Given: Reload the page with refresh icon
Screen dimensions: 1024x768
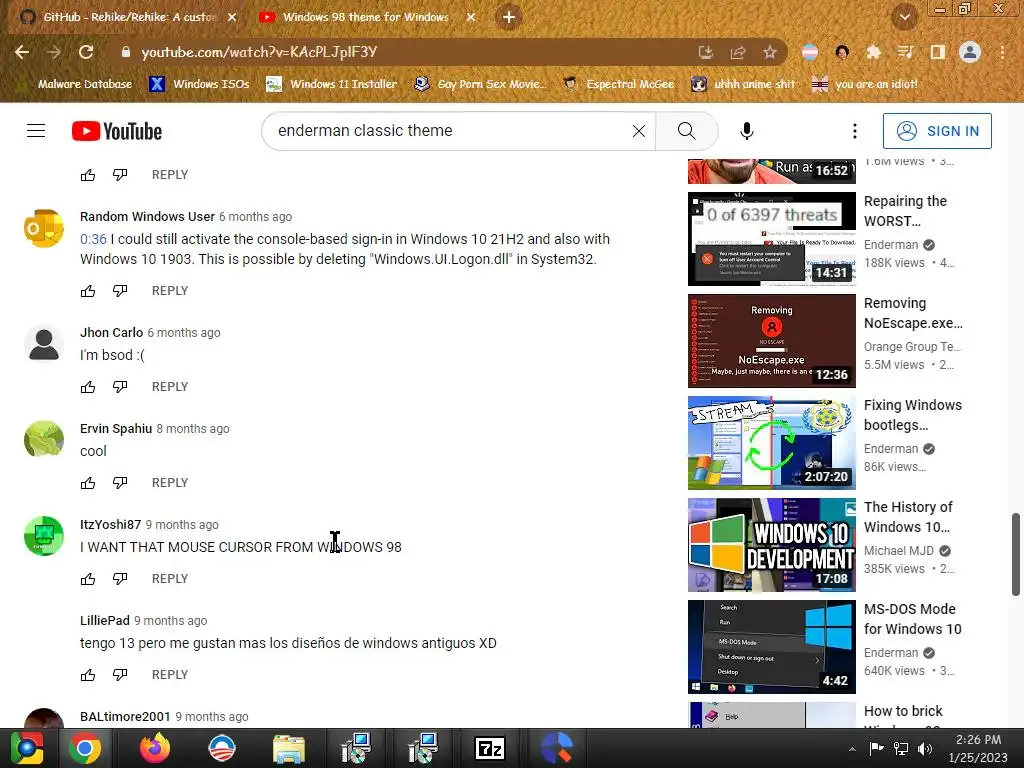Looking at the screenshot, I should click(86, 52).
